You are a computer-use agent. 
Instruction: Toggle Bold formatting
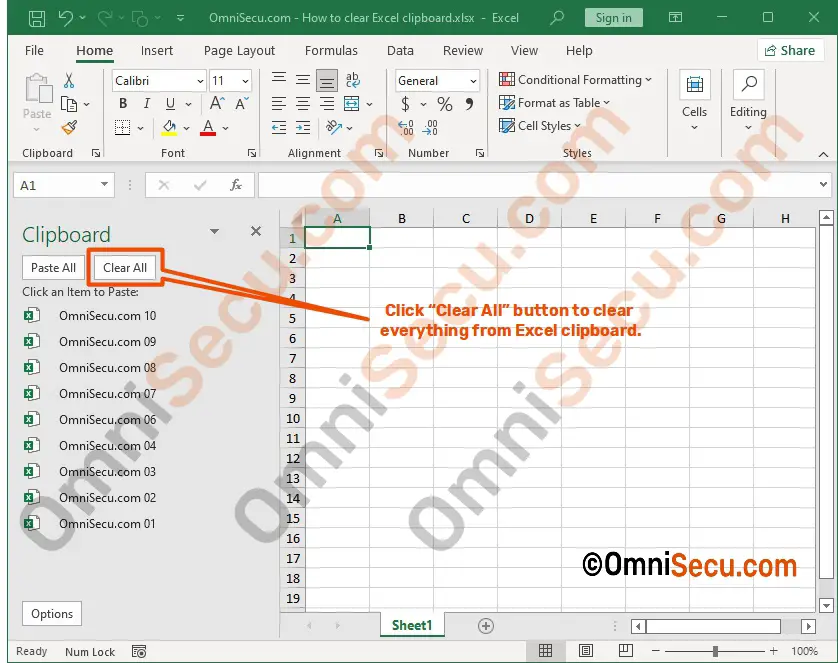click(x=123, y=104)
